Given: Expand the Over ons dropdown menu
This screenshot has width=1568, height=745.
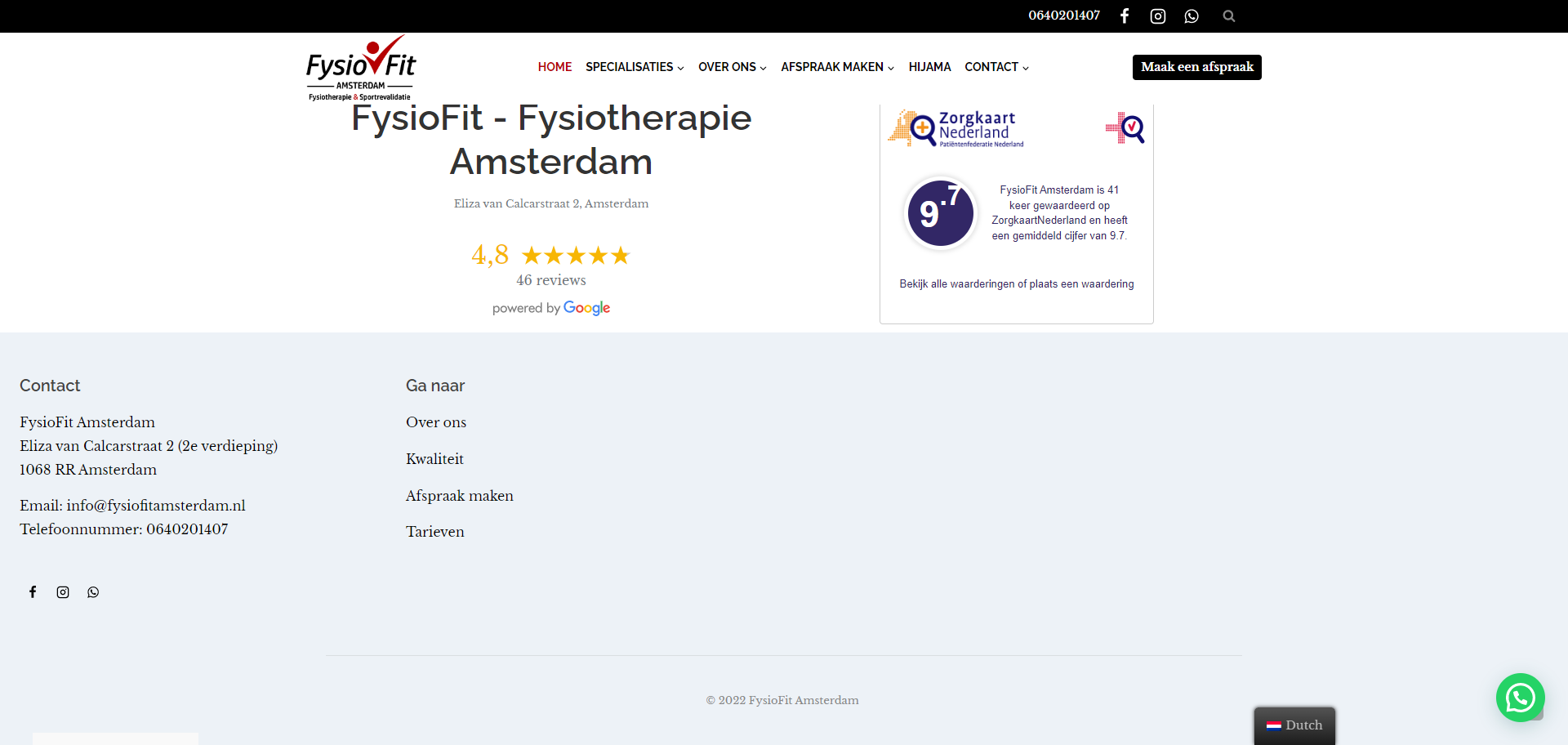Looking at the screenshot, I should click(733, 67).
